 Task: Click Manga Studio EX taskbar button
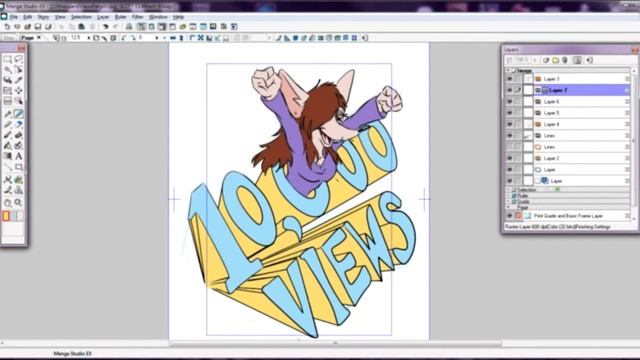point(73,353)
